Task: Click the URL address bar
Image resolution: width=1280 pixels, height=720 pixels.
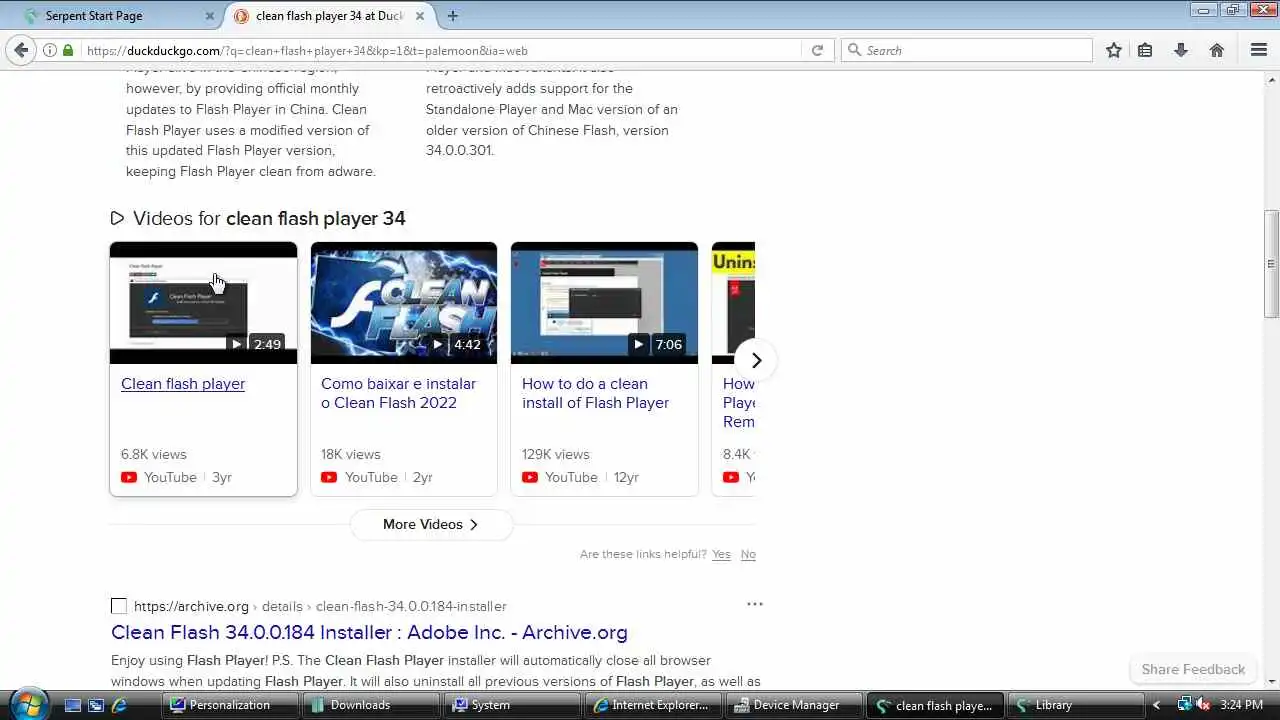Action: tap(440, 50)
